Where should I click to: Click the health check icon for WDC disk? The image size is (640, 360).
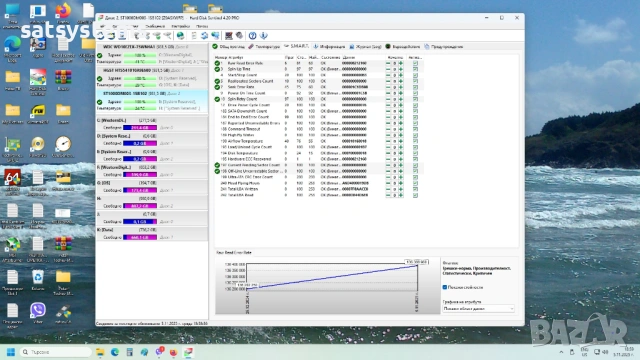click(100, 55)
